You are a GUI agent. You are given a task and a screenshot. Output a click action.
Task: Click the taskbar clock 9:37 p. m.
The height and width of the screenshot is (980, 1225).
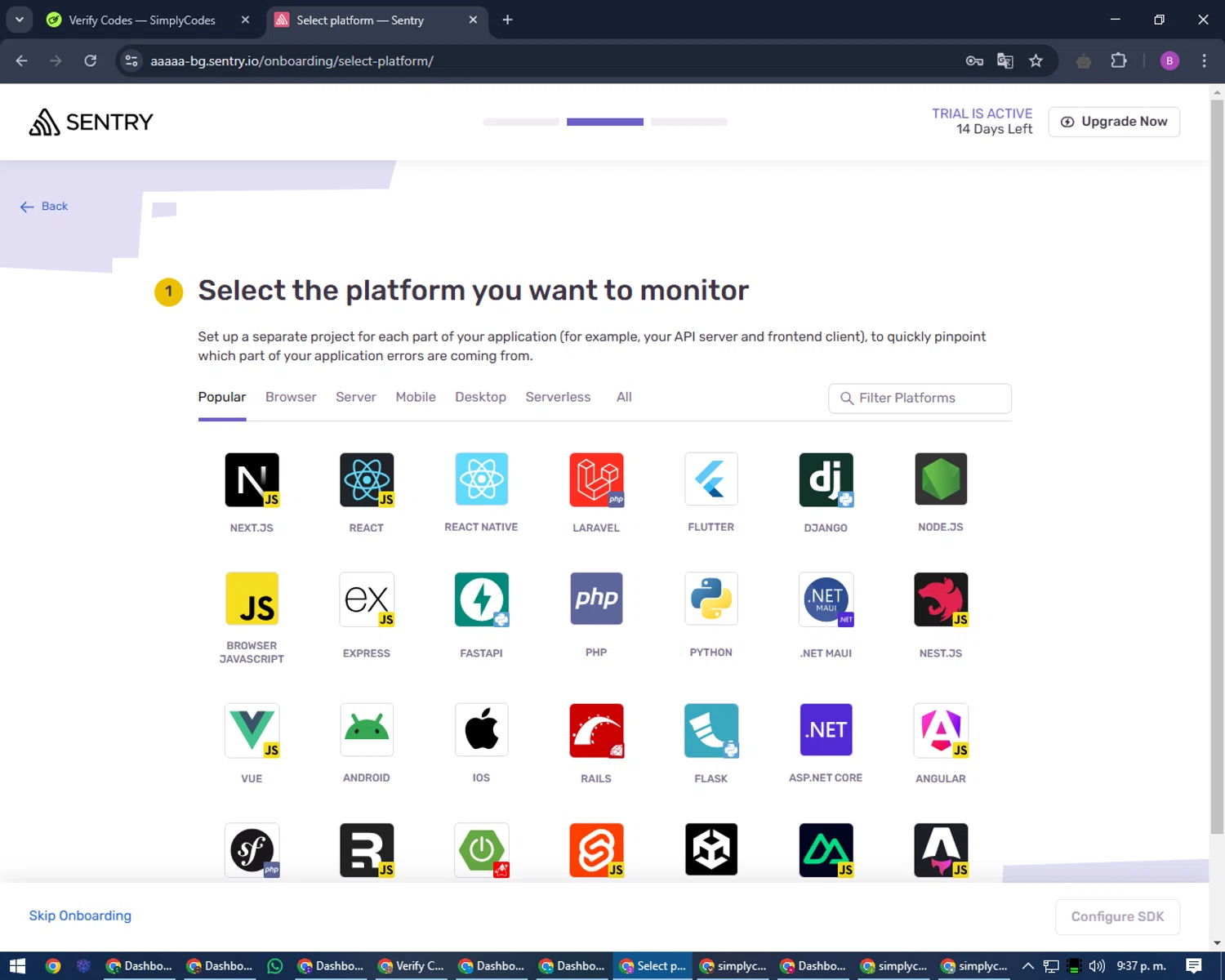tap(1141, 966)
